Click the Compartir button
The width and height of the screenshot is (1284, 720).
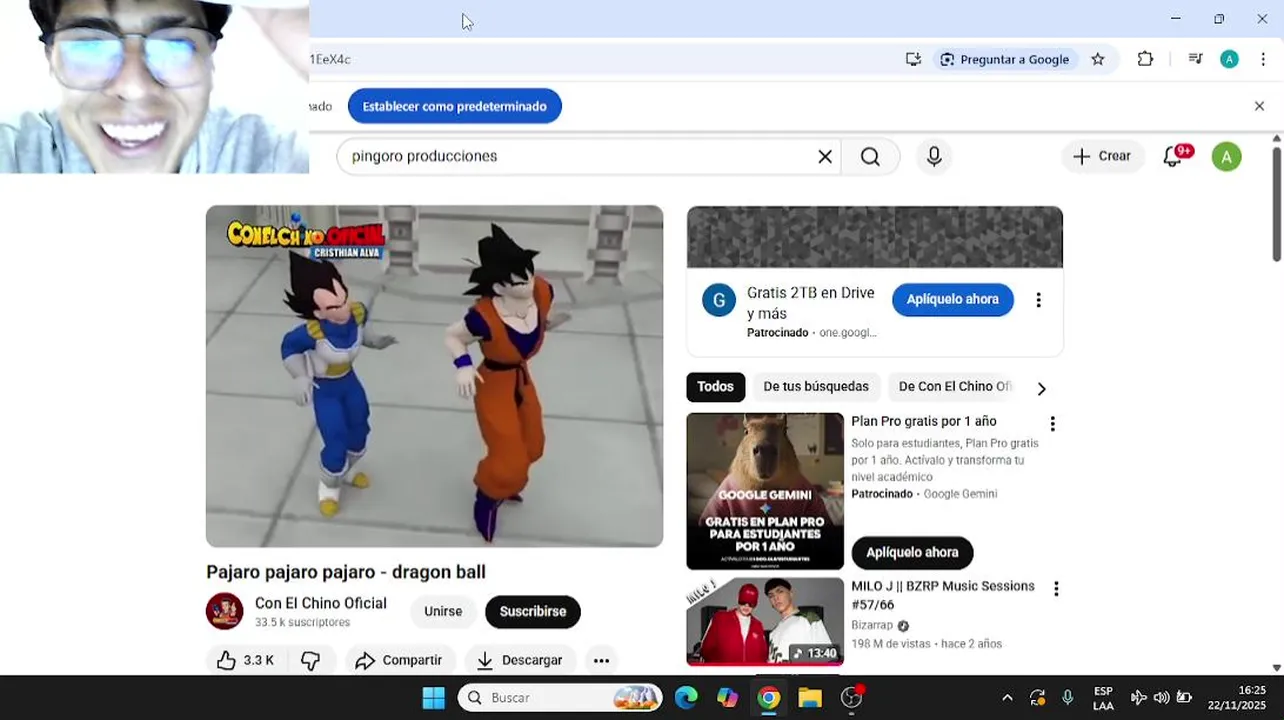point(400,660)
